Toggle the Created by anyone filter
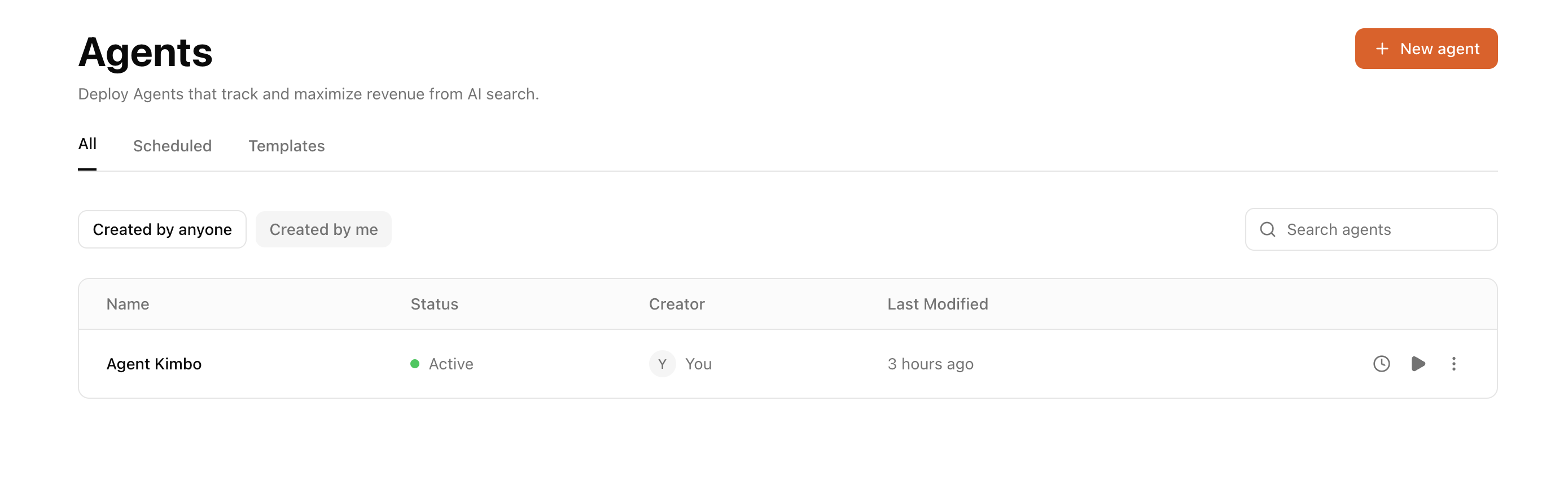Viewport: 1568px width, 488px height. 162,230
